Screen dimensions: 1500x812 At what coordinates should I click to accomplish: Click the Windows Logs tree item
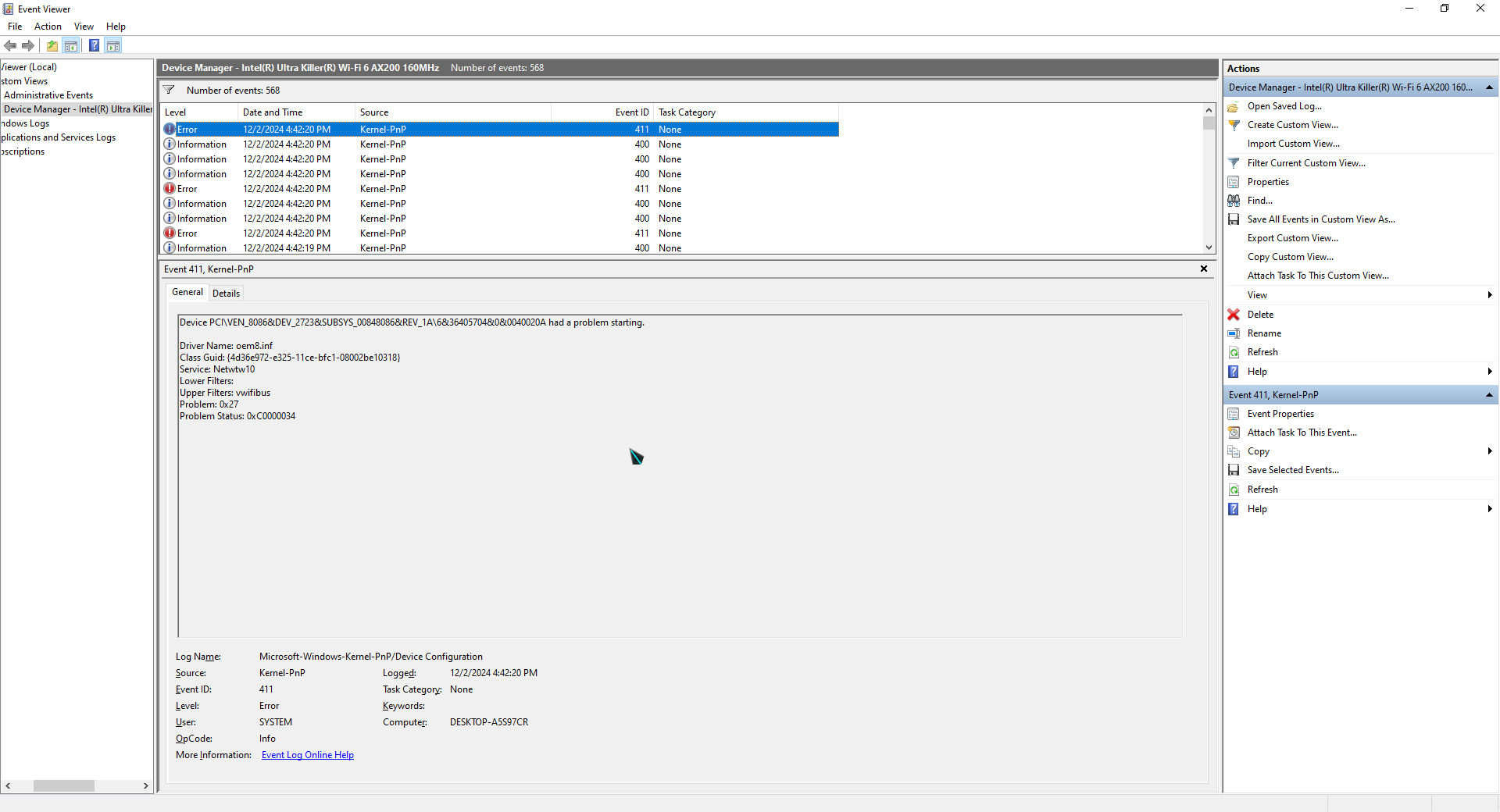point(25,123)
